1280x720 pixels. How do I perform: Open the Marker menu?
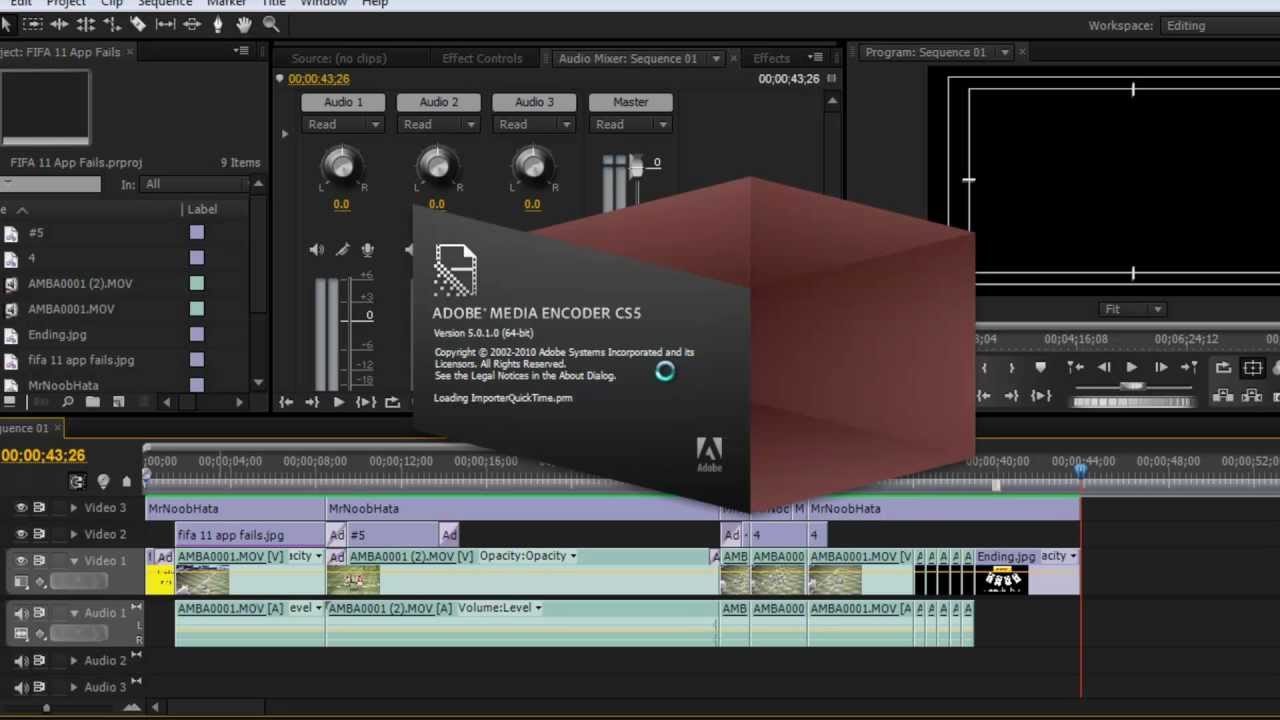(227, 3)
